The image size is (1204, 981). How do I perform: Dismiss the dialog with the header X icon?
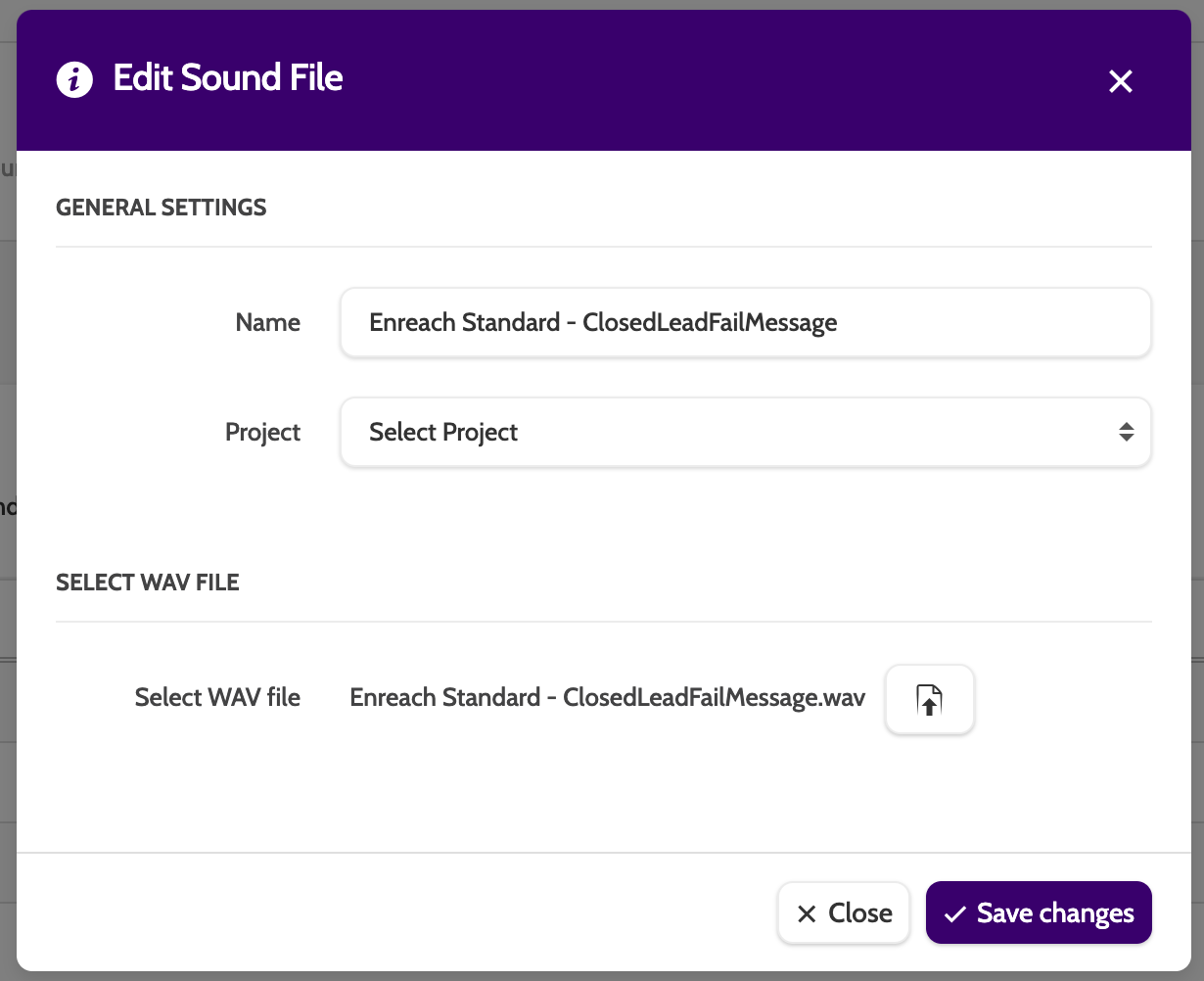click(x=1120, y=81)
